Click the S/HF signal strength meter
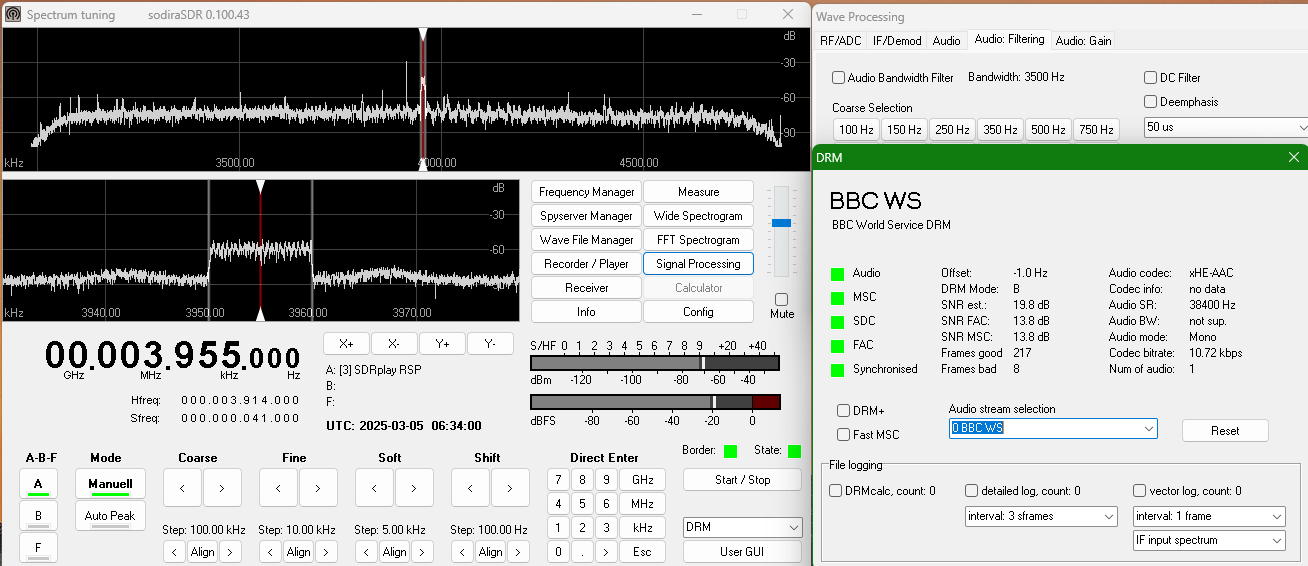Screen dimensions: 1308x566 point(655,363)
